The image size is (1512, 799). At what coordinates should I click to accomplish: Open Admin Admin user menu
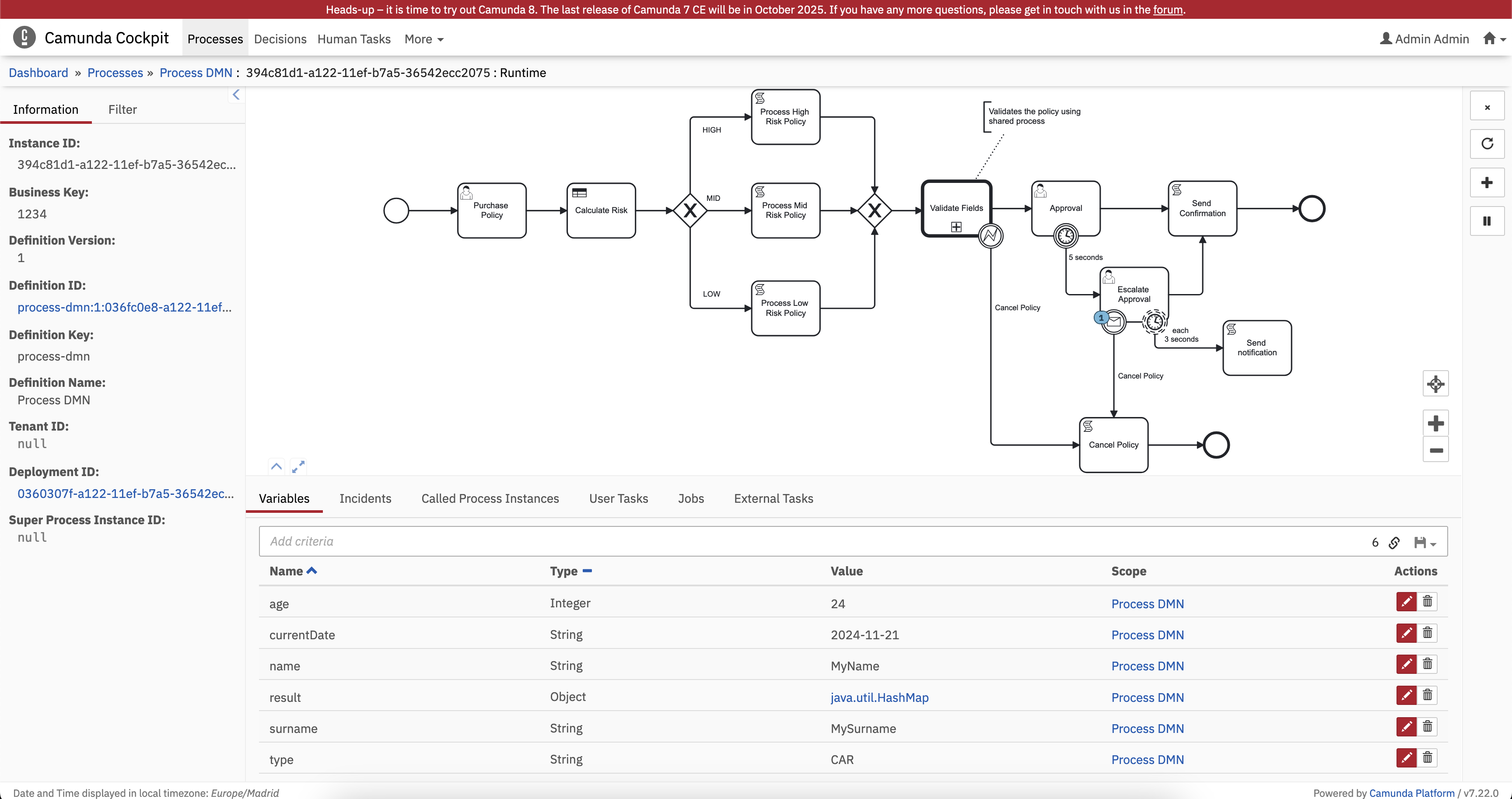tap(1424, 39)
